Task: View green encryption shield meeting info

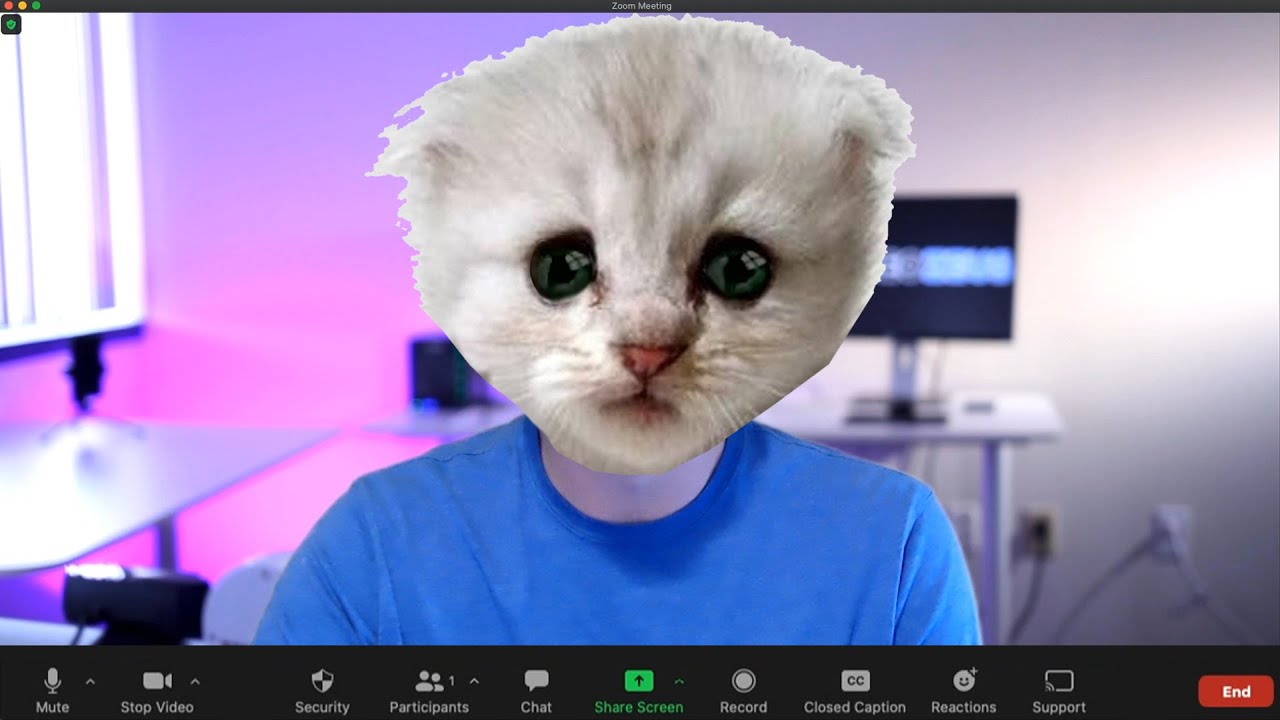Action: click(x=11, y=24)
